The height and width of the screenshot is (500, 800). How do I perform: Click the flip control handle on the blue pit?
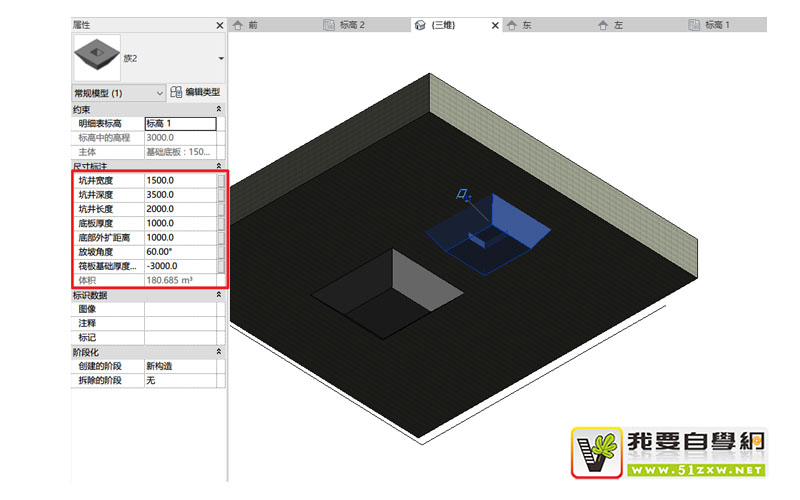coord(462,193)
